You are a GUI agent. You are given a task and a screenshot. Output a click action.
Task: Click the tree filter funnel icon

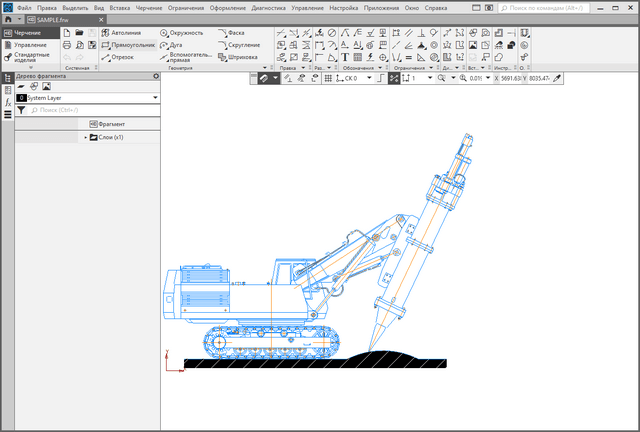(x=21, y=110)
